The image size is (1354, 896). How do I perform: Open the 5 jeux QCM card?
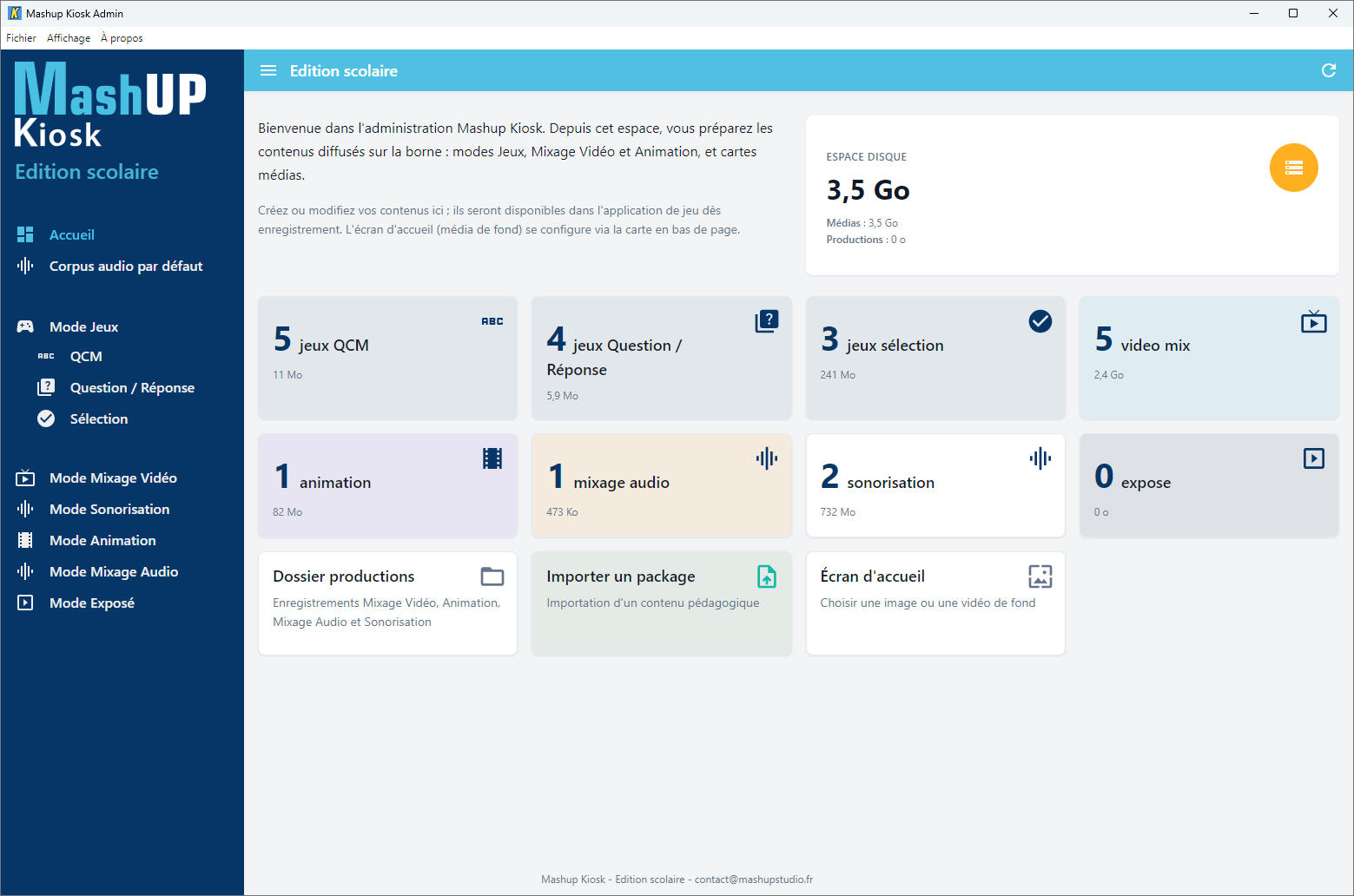click(x=387, y=358)
